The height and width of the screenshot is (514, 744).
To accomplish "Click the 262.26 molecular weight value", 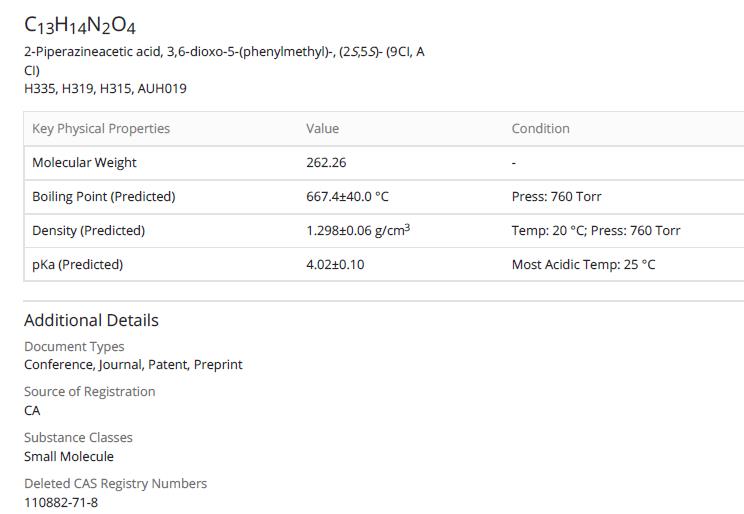I will [x=326, y=162].
